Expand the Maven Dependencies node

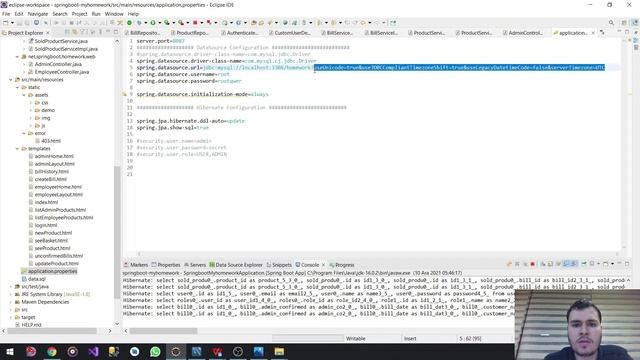tap(11, 302)
